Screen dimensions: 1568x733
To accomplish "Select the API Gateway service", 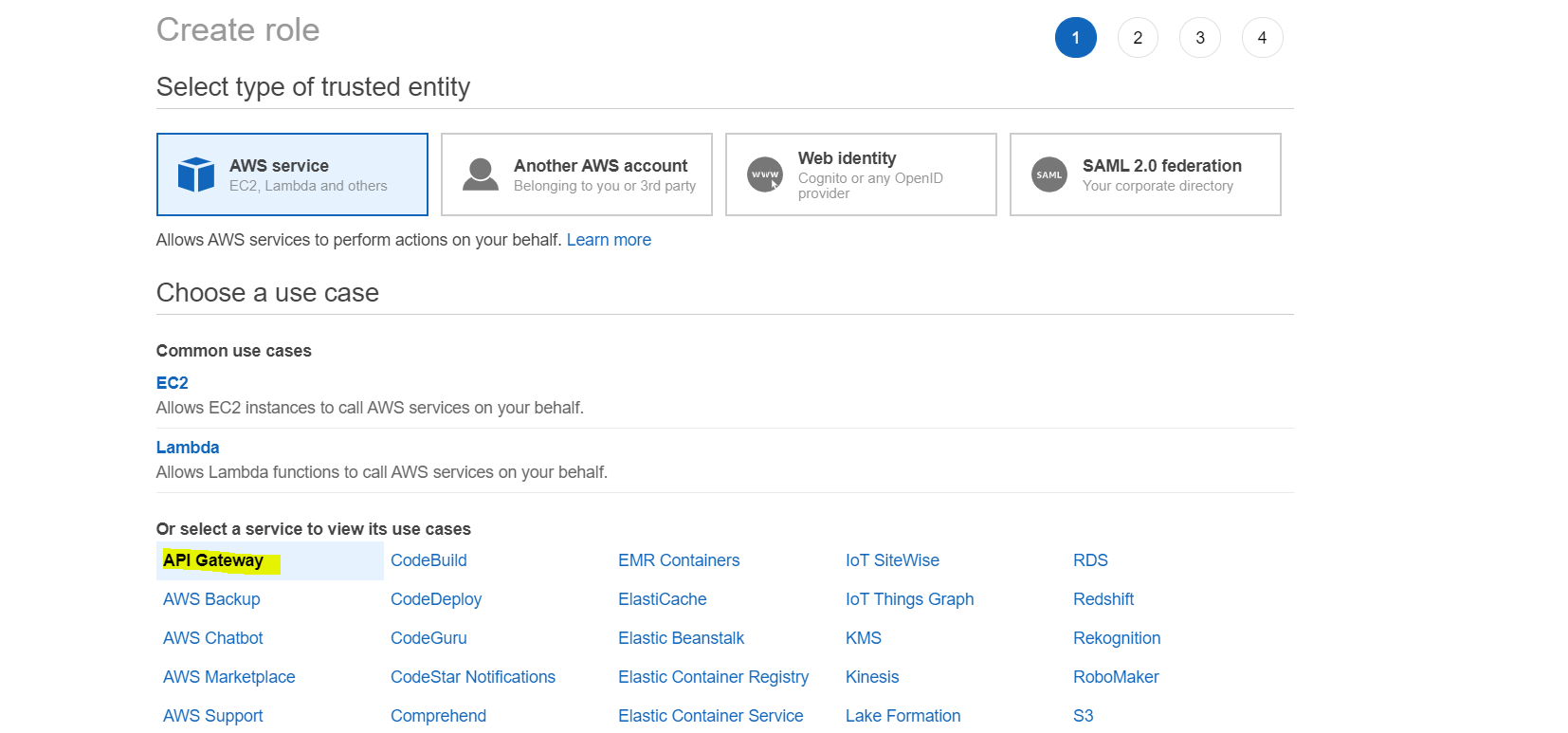I will pos(213,560).
